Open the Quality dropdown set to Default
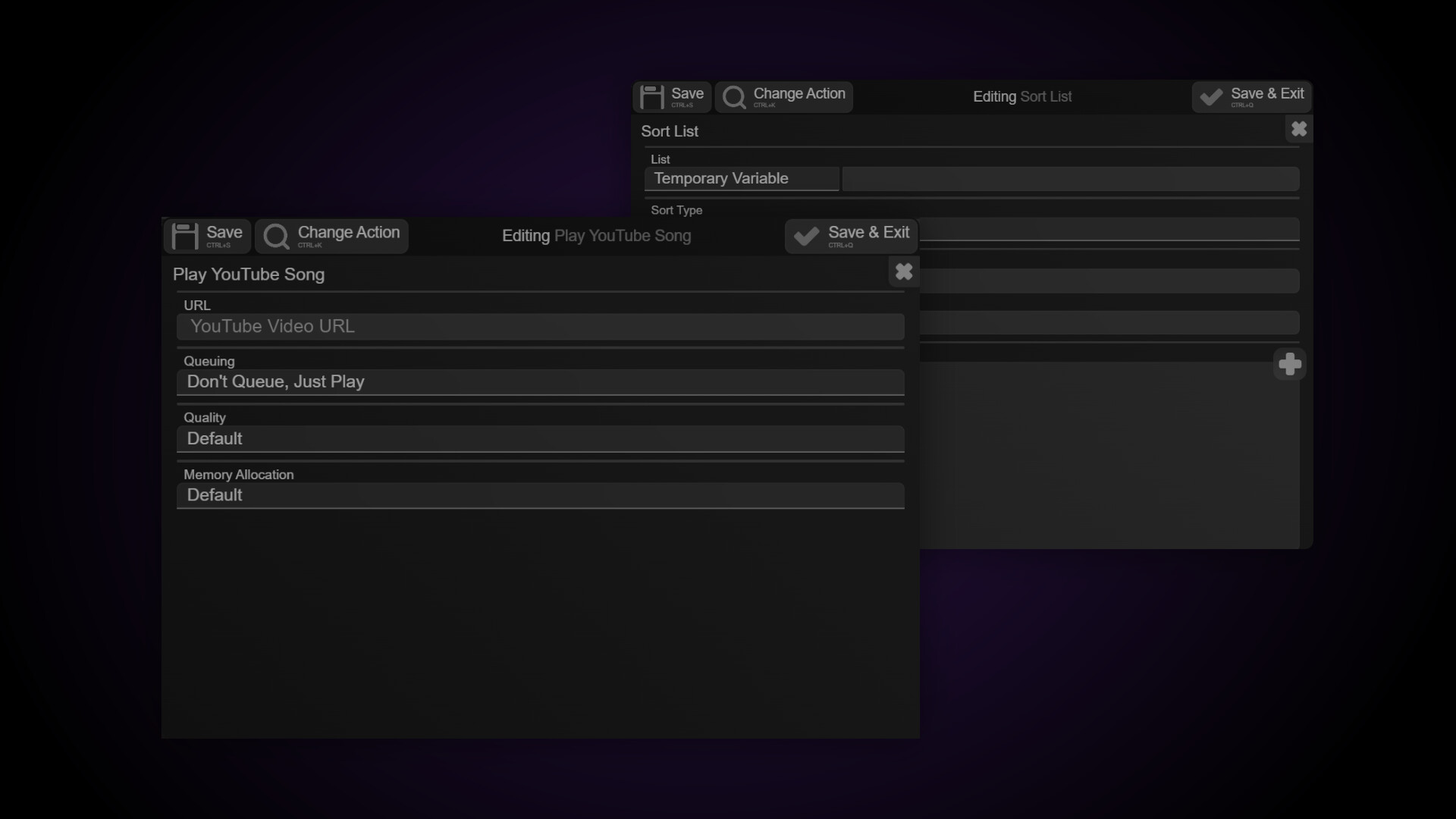Image resolution: width=1456 pixels, height=819 pixels. [540, 438]
